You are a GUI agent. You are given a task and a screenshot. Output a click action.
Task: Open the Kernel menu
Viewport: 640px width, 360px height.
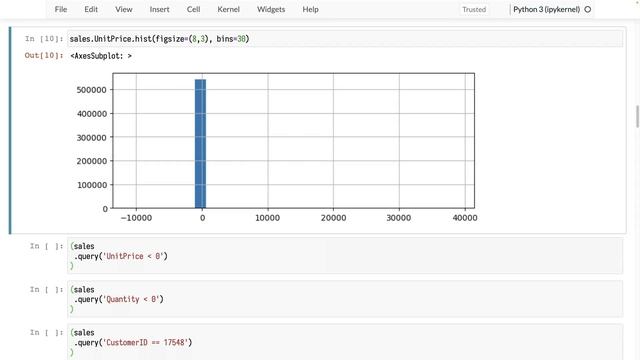228,9
